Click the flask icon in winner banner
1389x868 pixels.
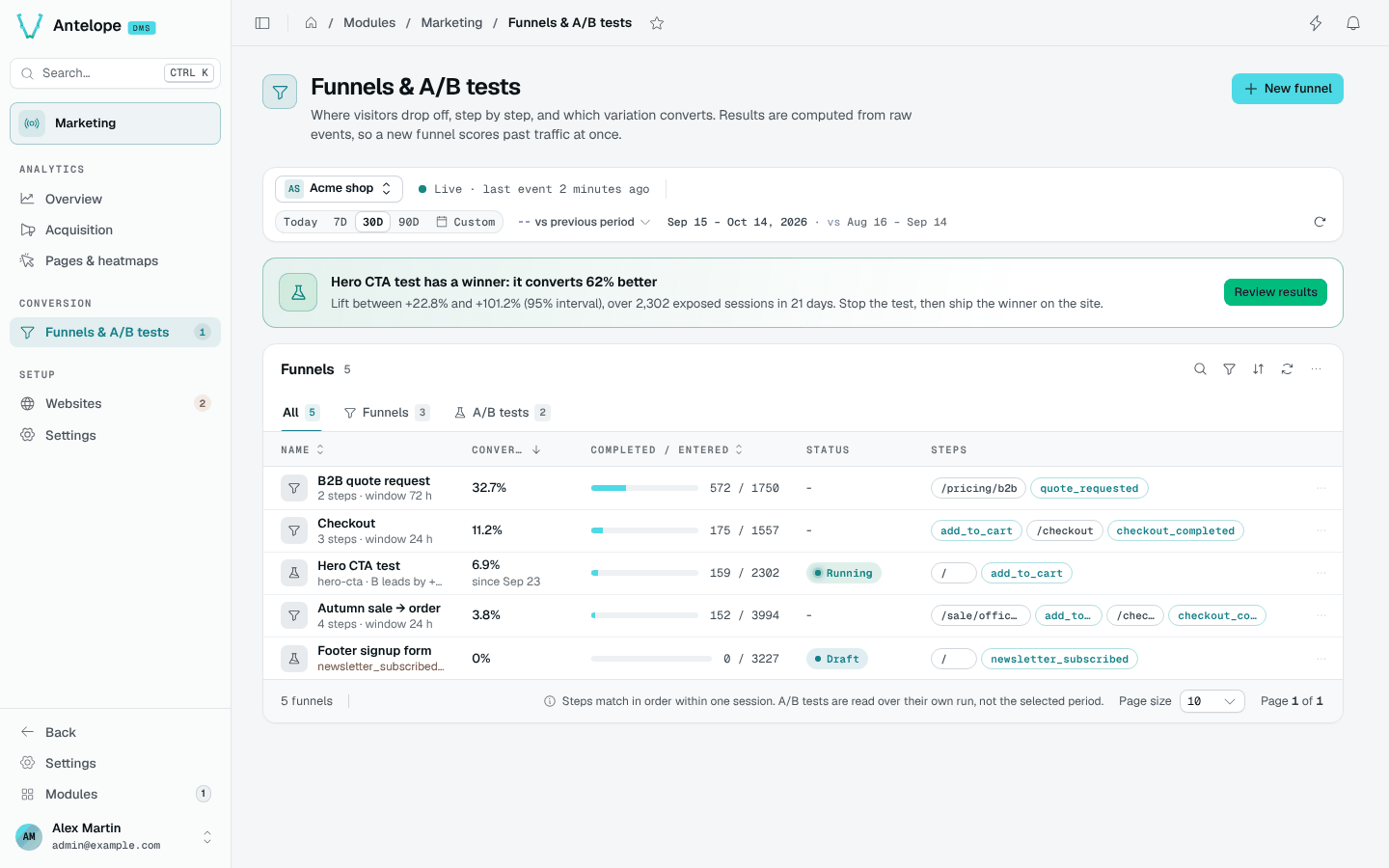click(298, 292)
